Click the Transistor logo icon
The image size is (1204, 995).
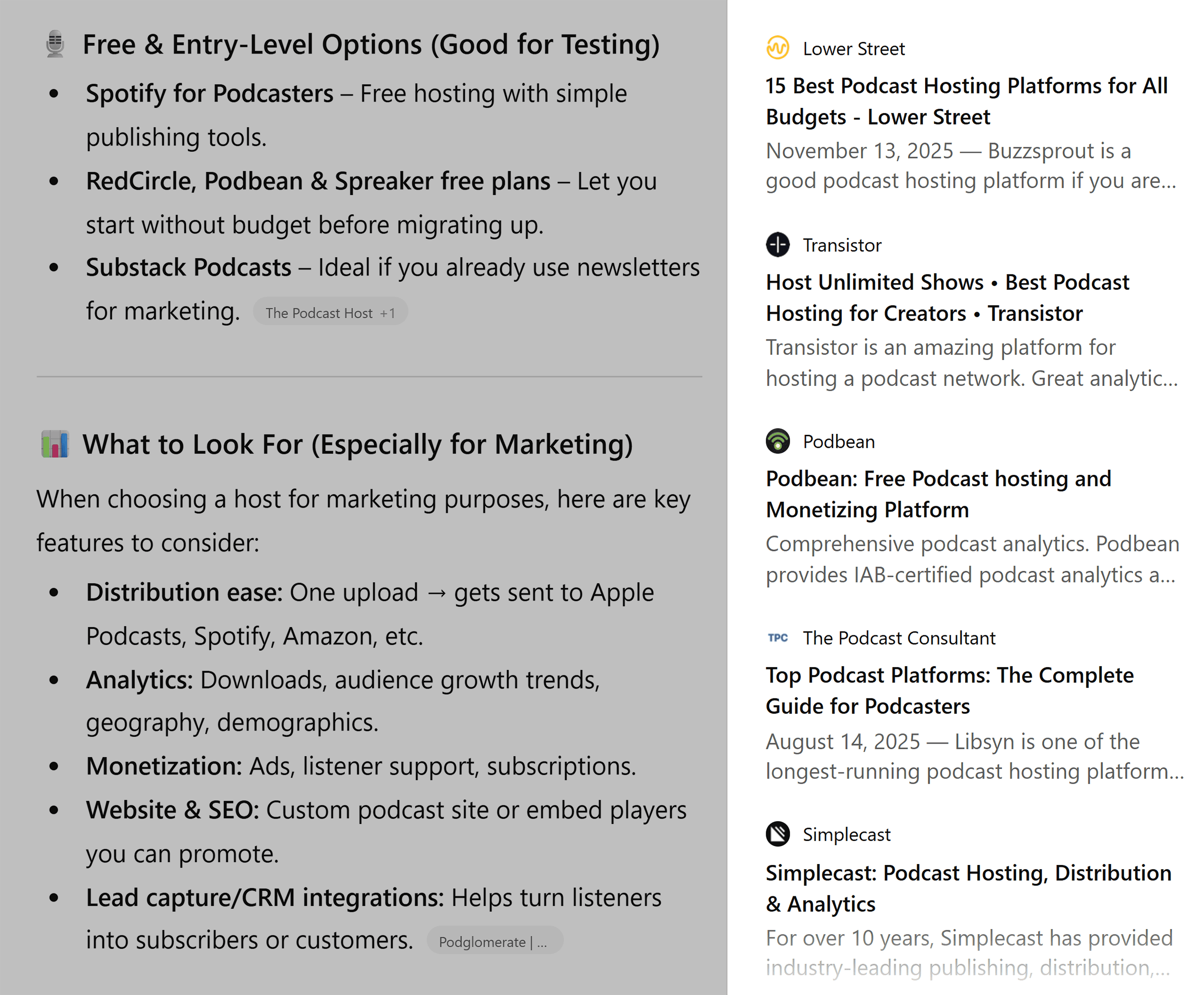pyautogui.click(x=778, y=245)
